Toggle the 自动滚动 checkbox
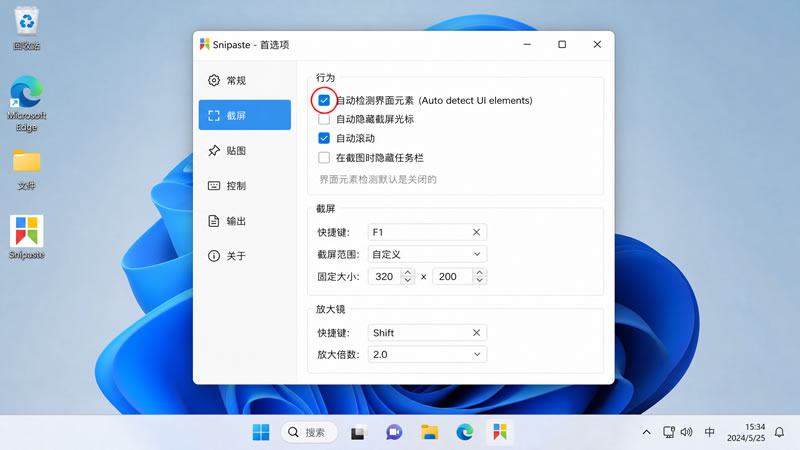This screenshot has height=450, width=800. pos(324,138)
